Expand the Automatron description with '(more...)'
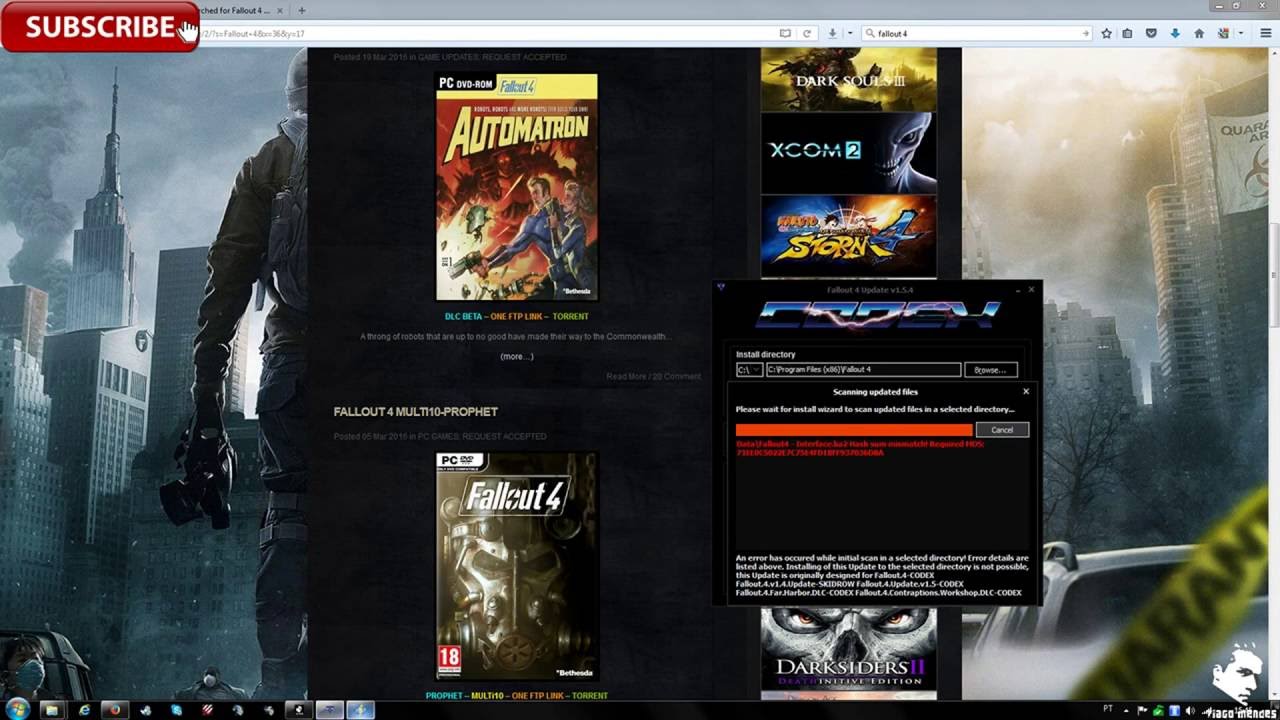 pos(517,356)
